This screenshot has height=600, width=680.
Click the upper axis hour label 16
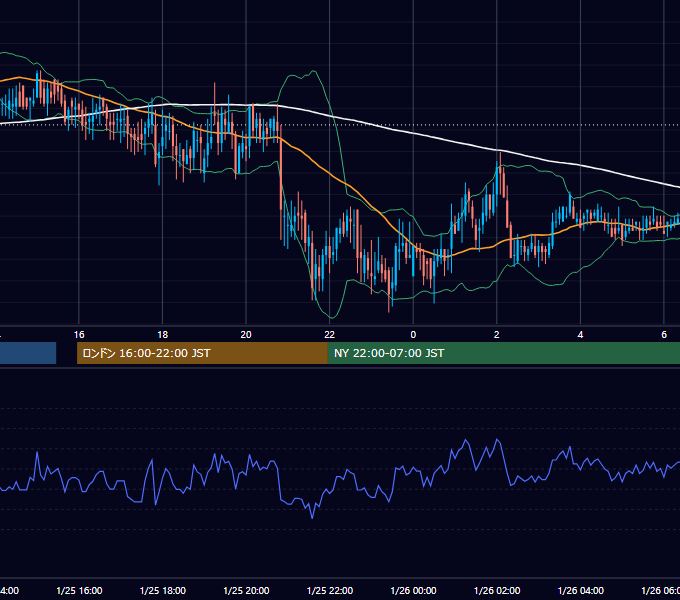[79, 334]
